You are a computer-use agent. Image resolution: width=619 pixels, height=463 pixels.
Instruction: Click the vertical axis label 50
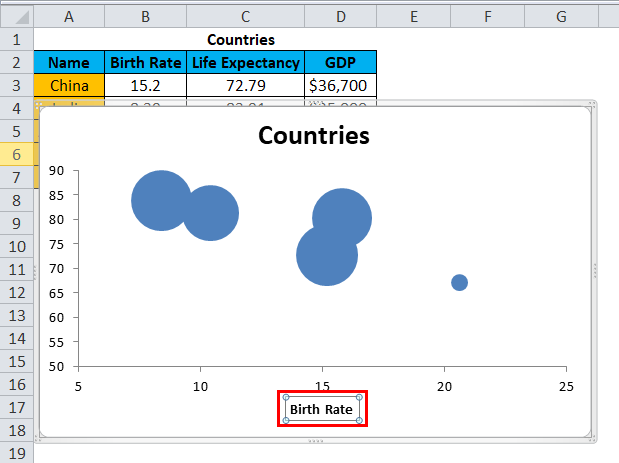click(x=56, y=366)
